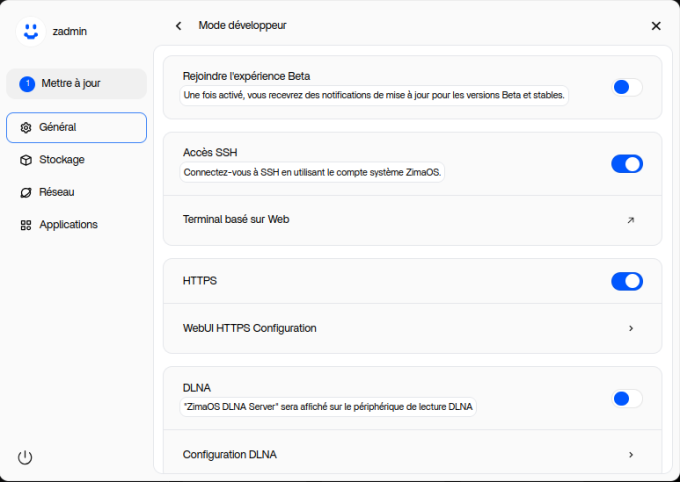Image resolution: width=680 pixels, height=482 pixels.
Task: Switch to the Réseau section
Action: [57, 192]
